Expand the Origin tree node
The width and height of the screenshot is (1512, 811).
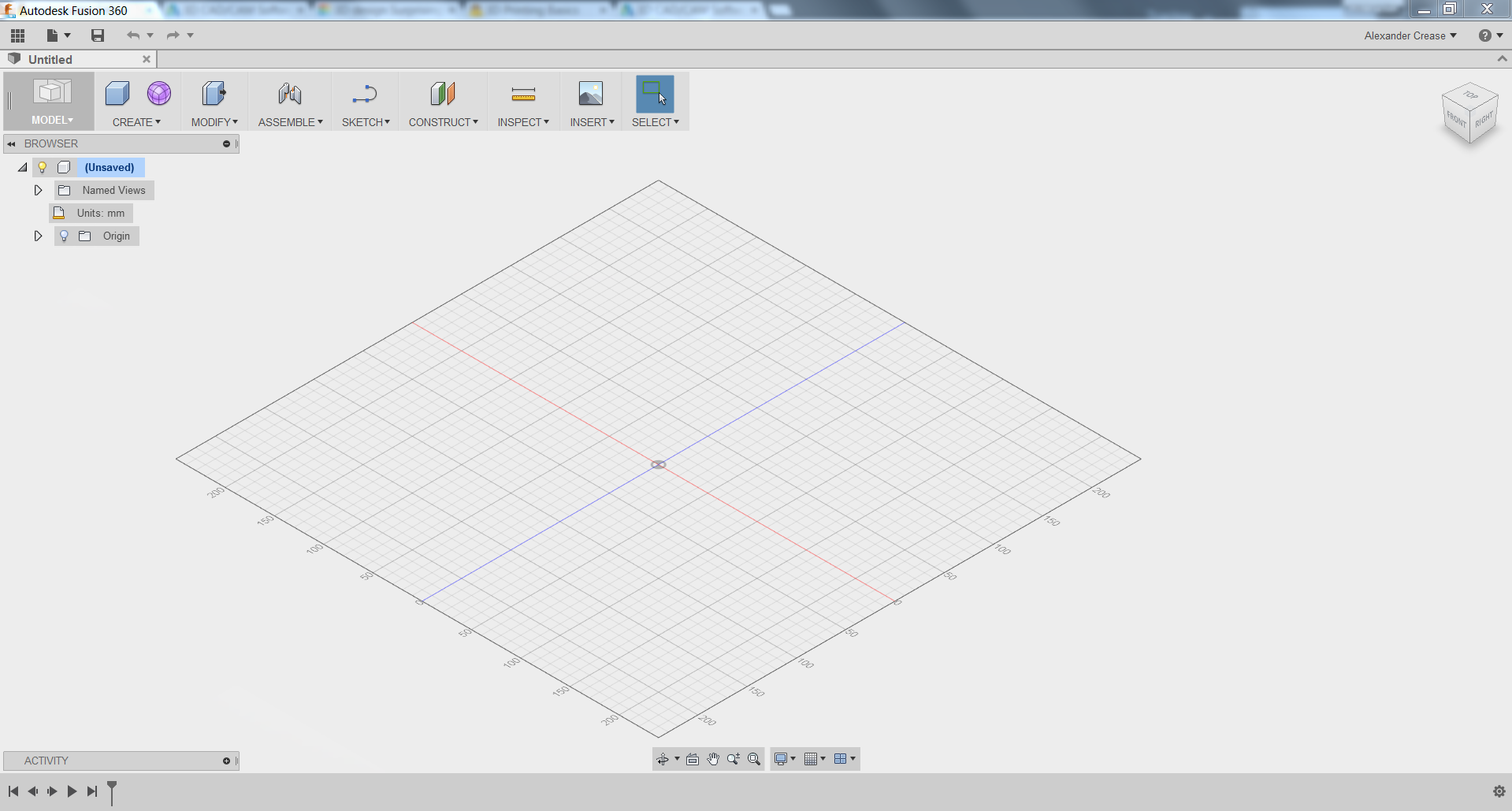[37, 236]
